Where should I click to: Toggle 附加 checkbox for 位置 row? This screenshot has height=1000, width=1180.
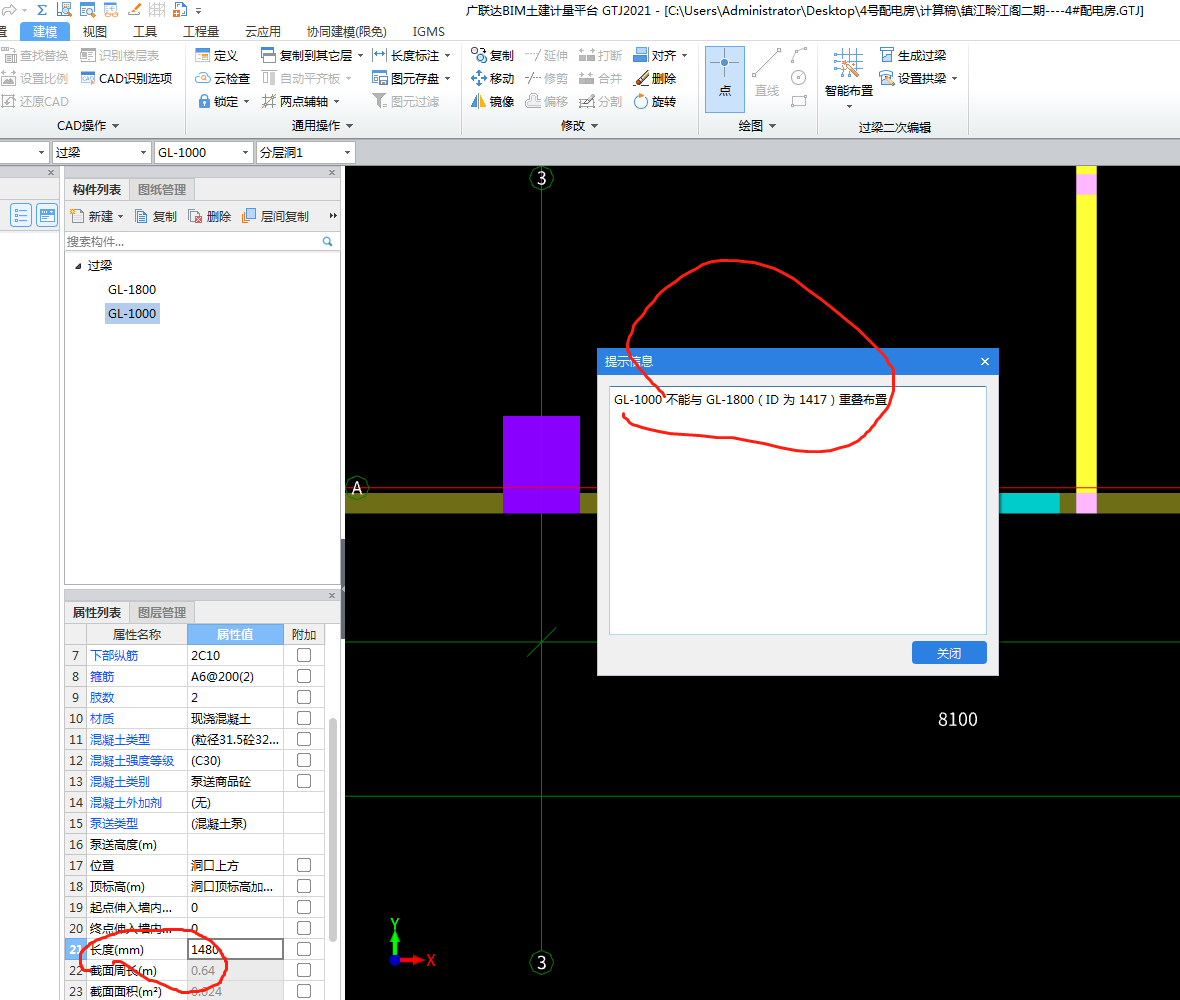click(304, 865)
